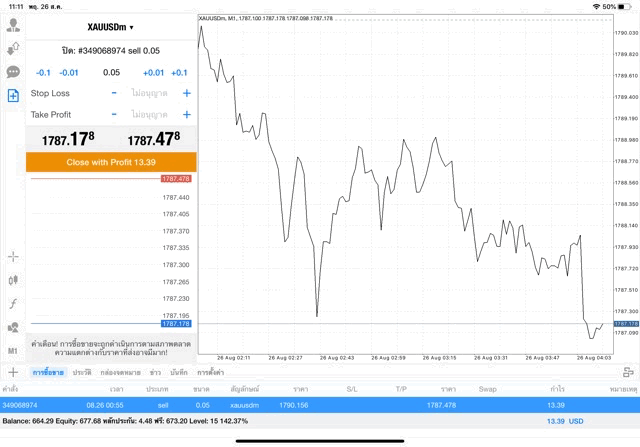Screen dimensions: 640x447
Task: Click the 1790.030 price axis label
Action: tap(627, 33)
